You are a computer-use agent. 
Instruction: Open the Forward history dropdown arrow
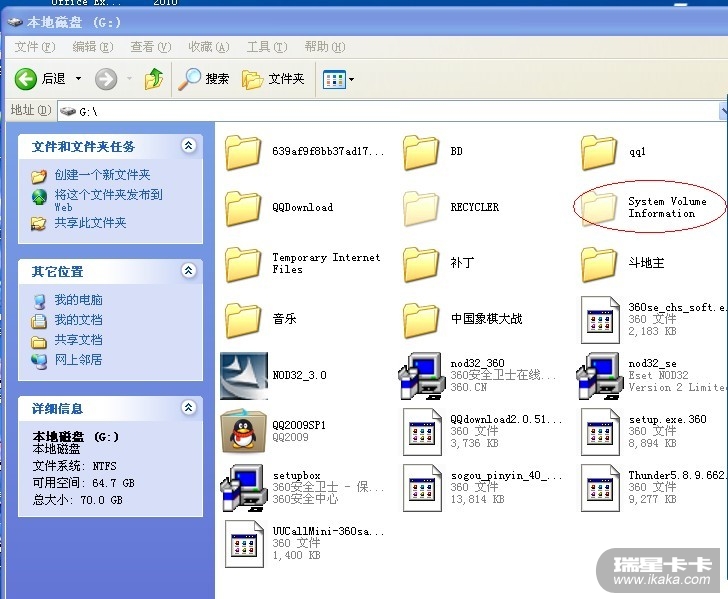tap(130, 78)
